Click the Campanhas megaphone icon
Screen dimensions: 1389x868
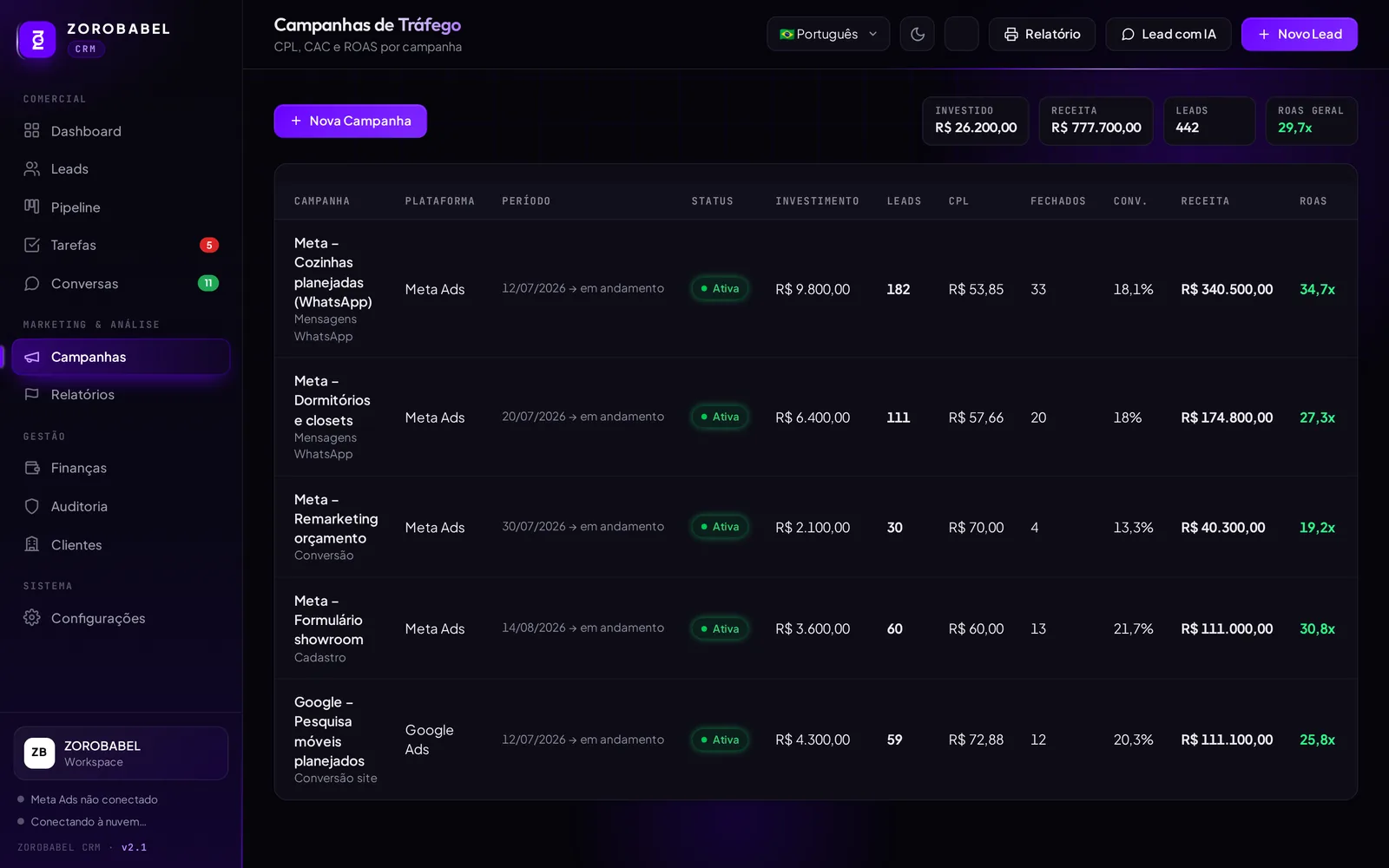point(32,357)
